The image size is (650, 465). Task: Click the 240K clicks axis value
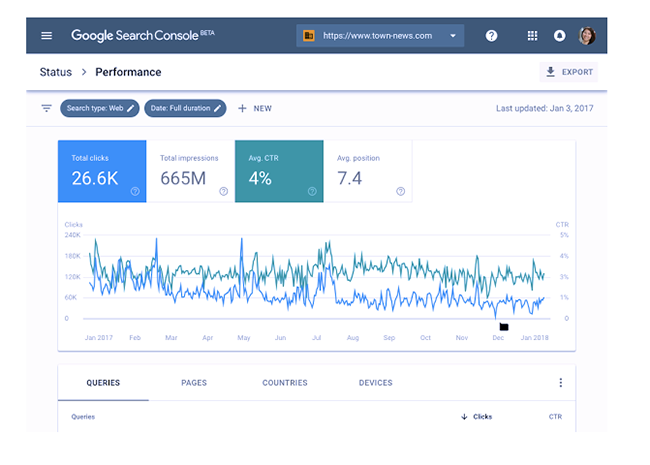pyautogui.click(x=73, y=235)
